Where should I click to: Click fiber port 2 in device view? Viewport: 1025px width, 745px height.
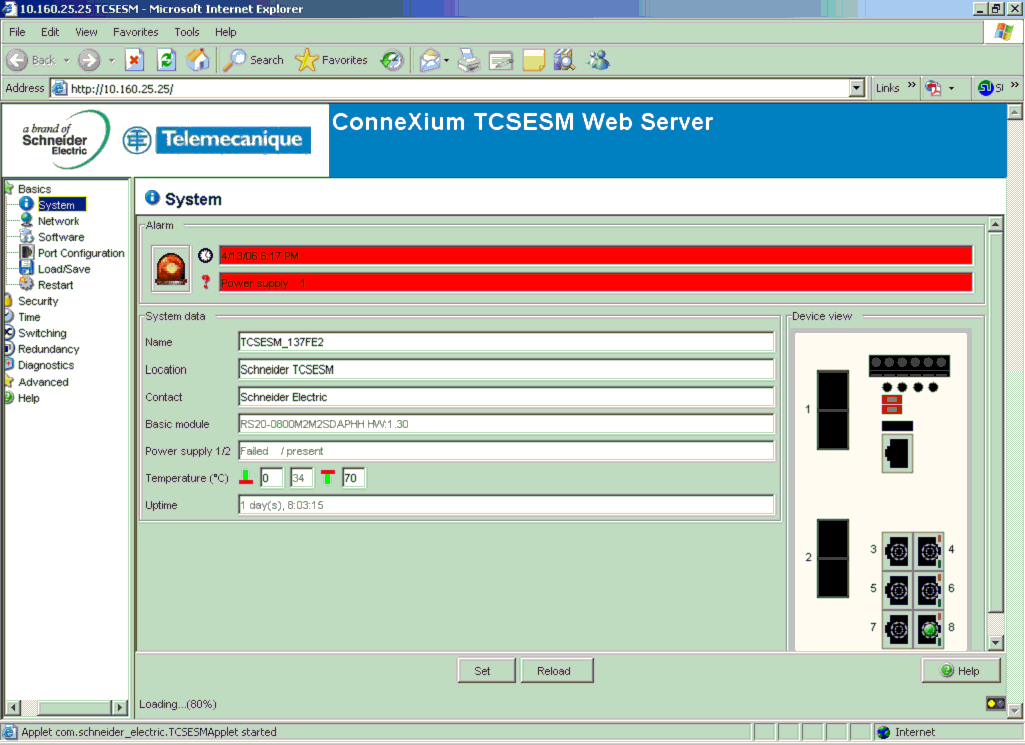(x=833, y=558)
